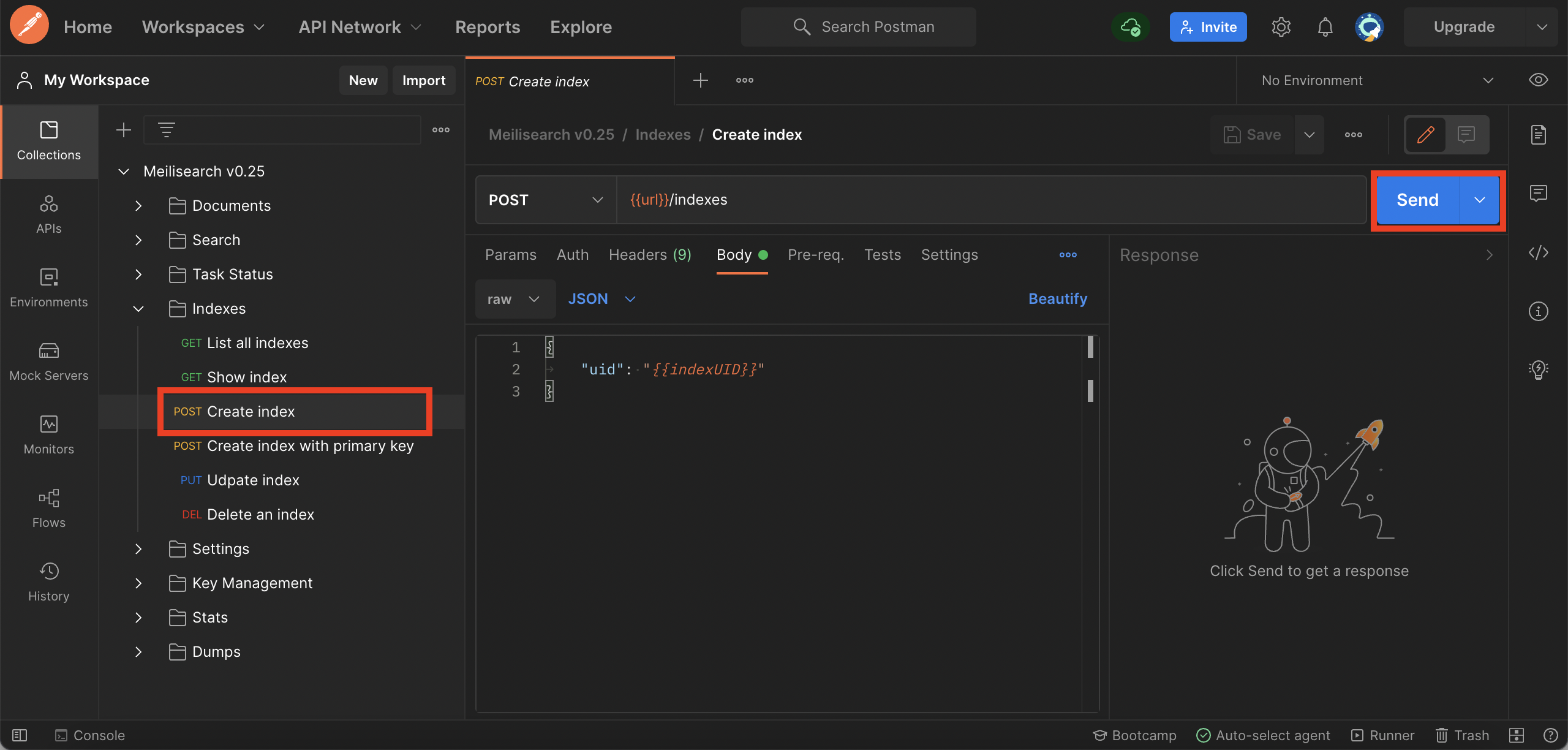Open the code snippet panel icon
This screenshot has height=750, width=1568.
[1538, 252]
